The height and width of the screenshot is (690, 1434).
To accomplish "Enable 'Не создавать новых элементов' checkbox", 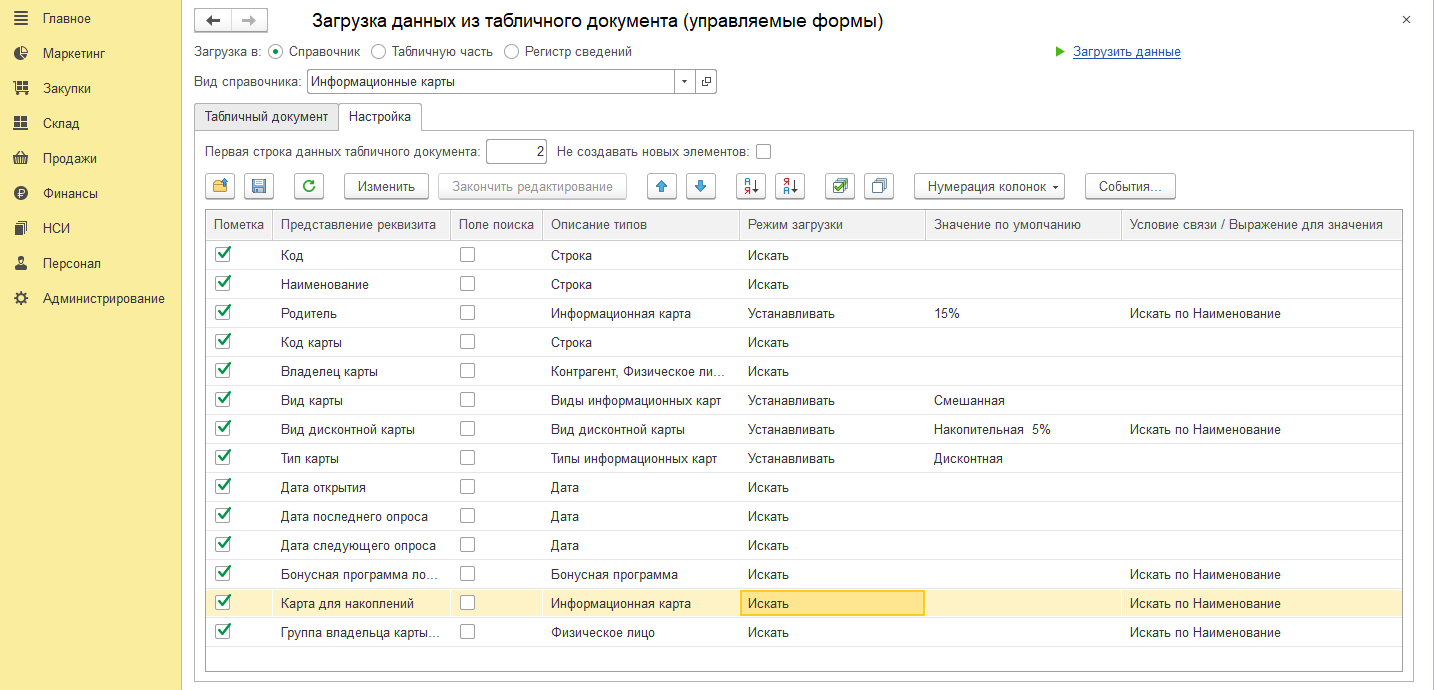I will [764, 152].
